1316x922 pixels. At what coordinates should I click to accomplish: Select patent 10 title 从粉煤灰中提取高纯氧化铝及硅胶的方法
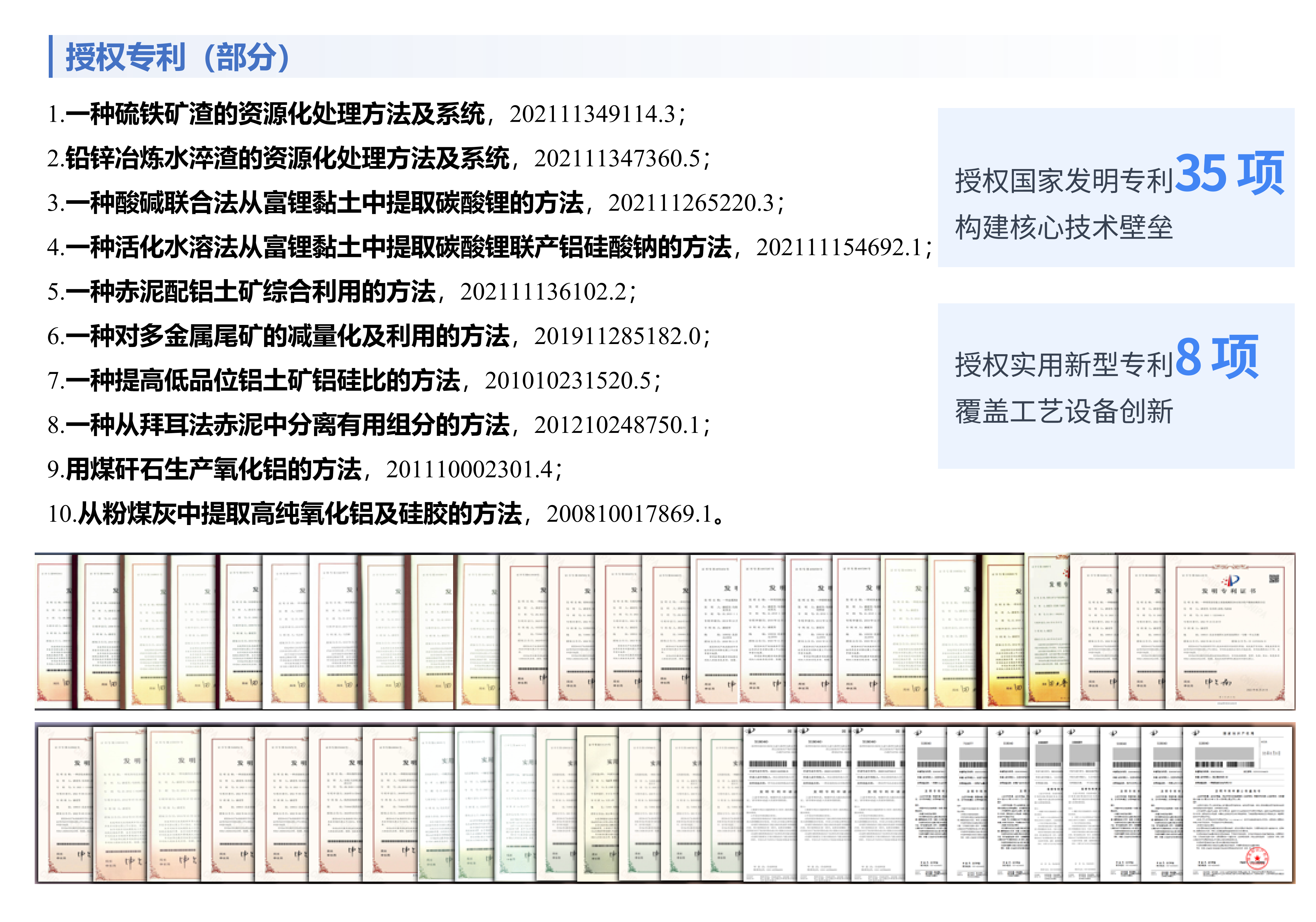pyautogui.click(x=300, y=514)
